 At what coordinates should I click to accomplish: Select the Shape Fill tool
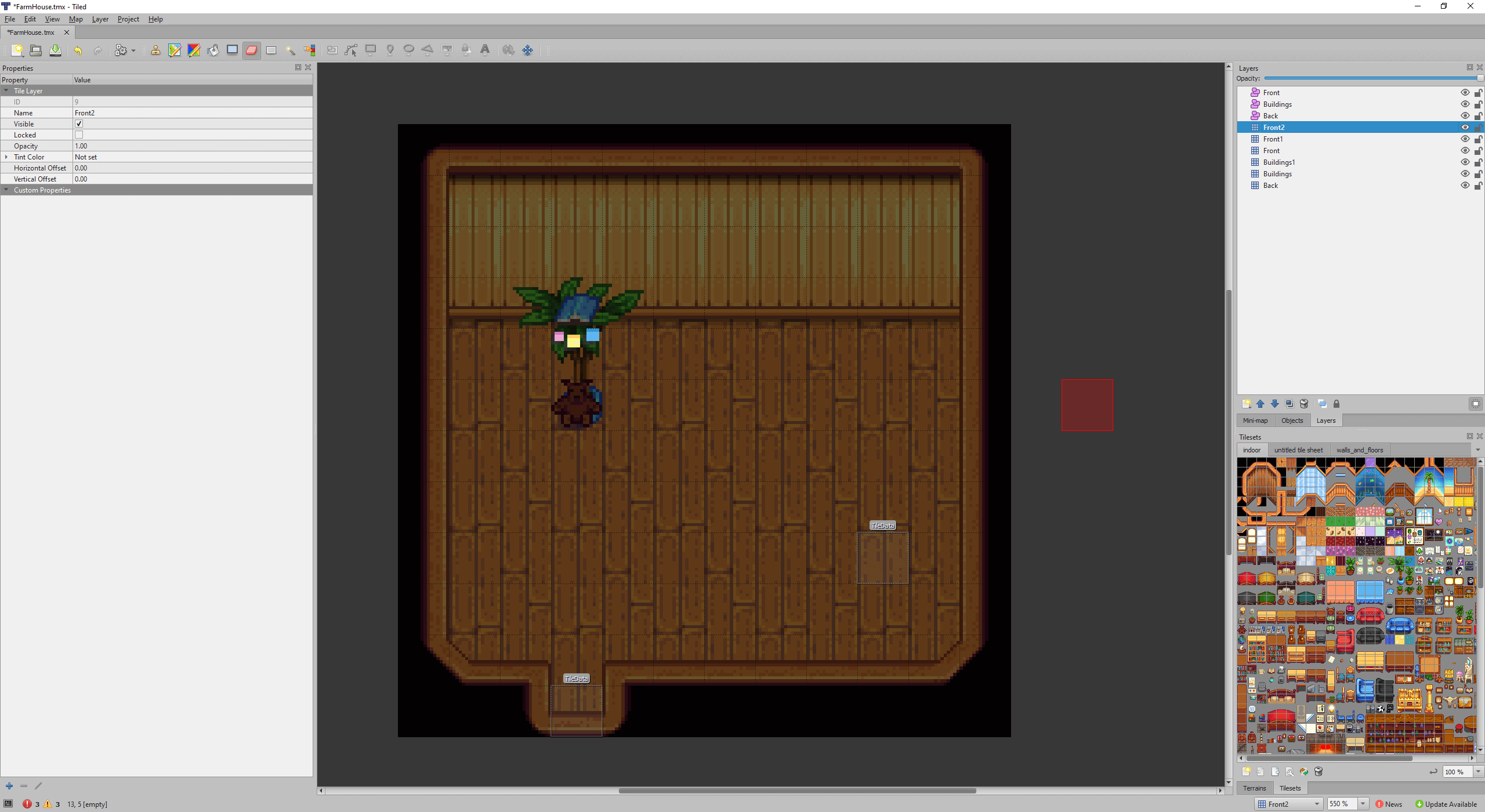click(x=232, y=50)
